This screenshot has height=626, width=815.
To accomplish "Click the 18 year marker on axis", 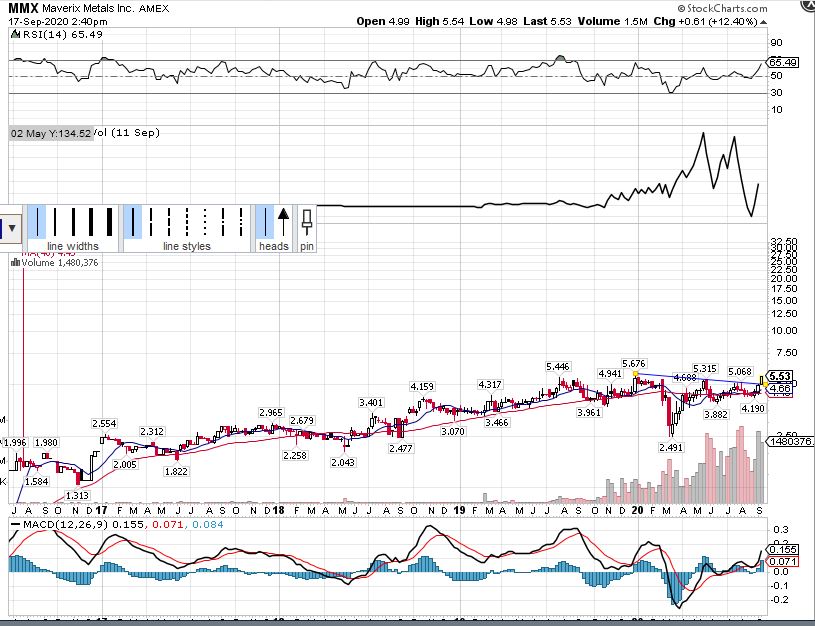I will [x=279, y=510].
